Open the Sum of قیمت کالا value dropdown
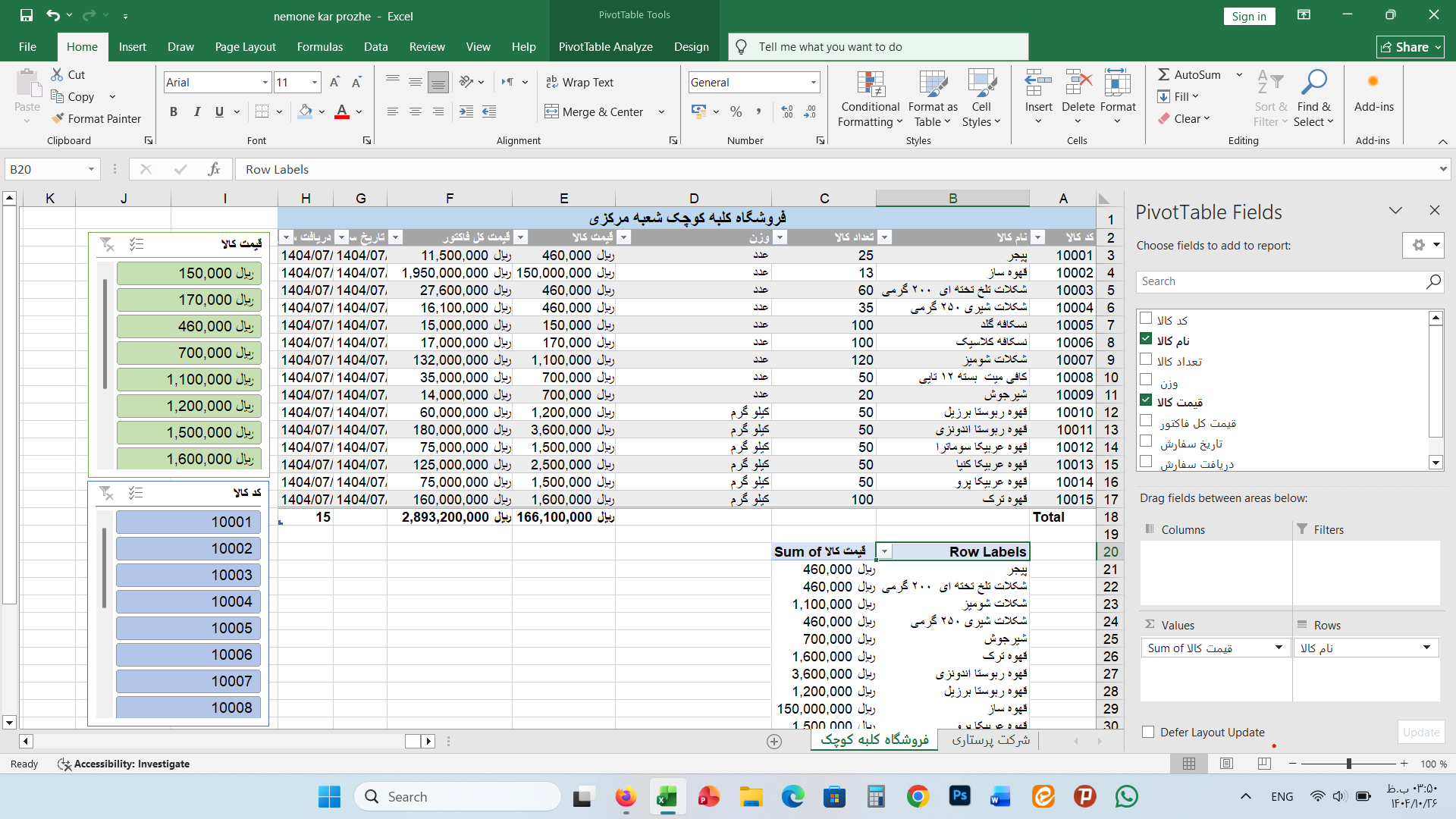The height and width of the screenshot is (819, 1456). pos(1279,648)
